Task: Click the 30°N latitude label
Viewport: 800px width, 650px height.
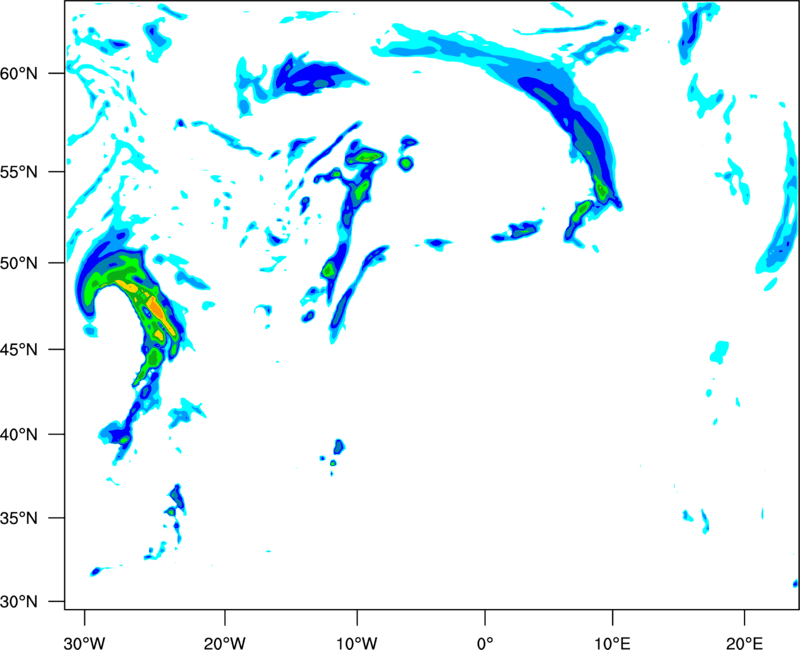Action: tap(19, 602)
